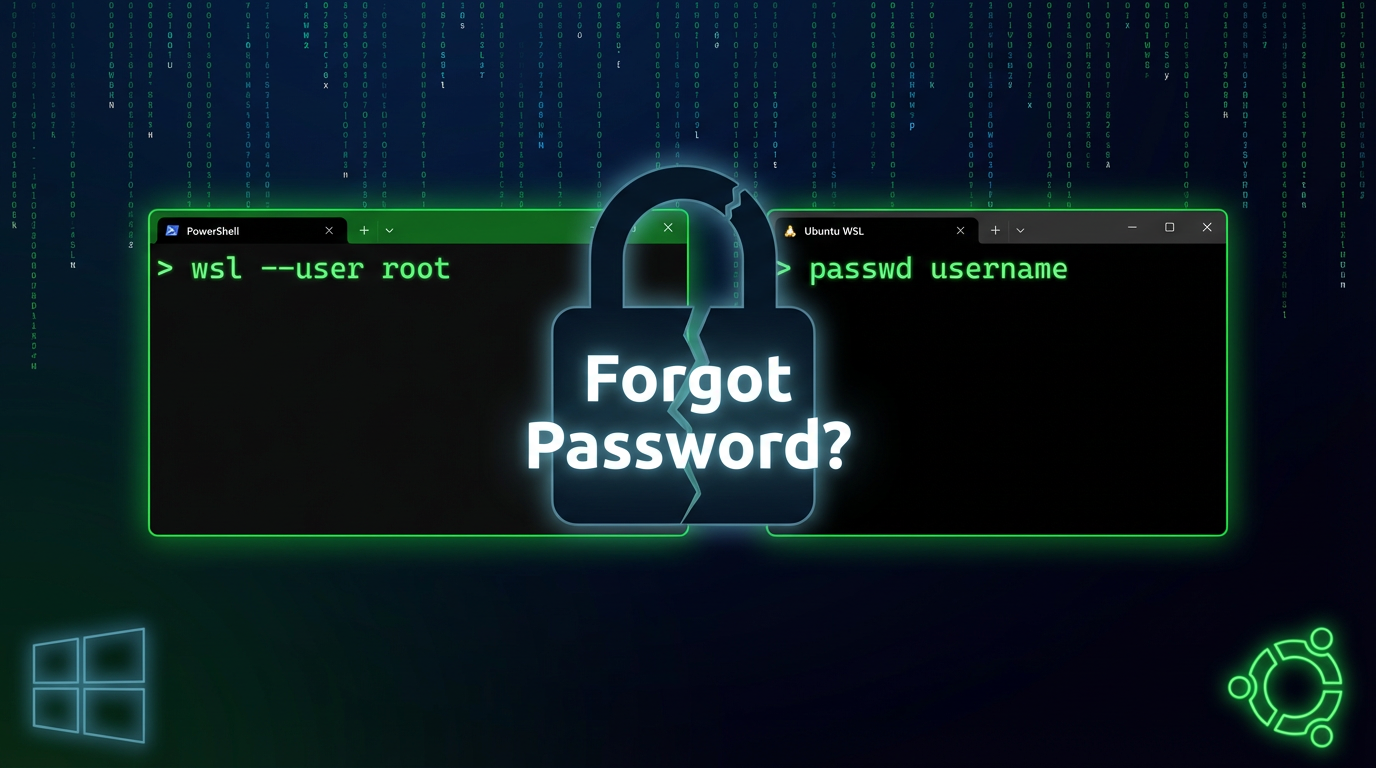Click the glowing Windows logo
This screenshot has width=1376, height=768.
(89, 685)
